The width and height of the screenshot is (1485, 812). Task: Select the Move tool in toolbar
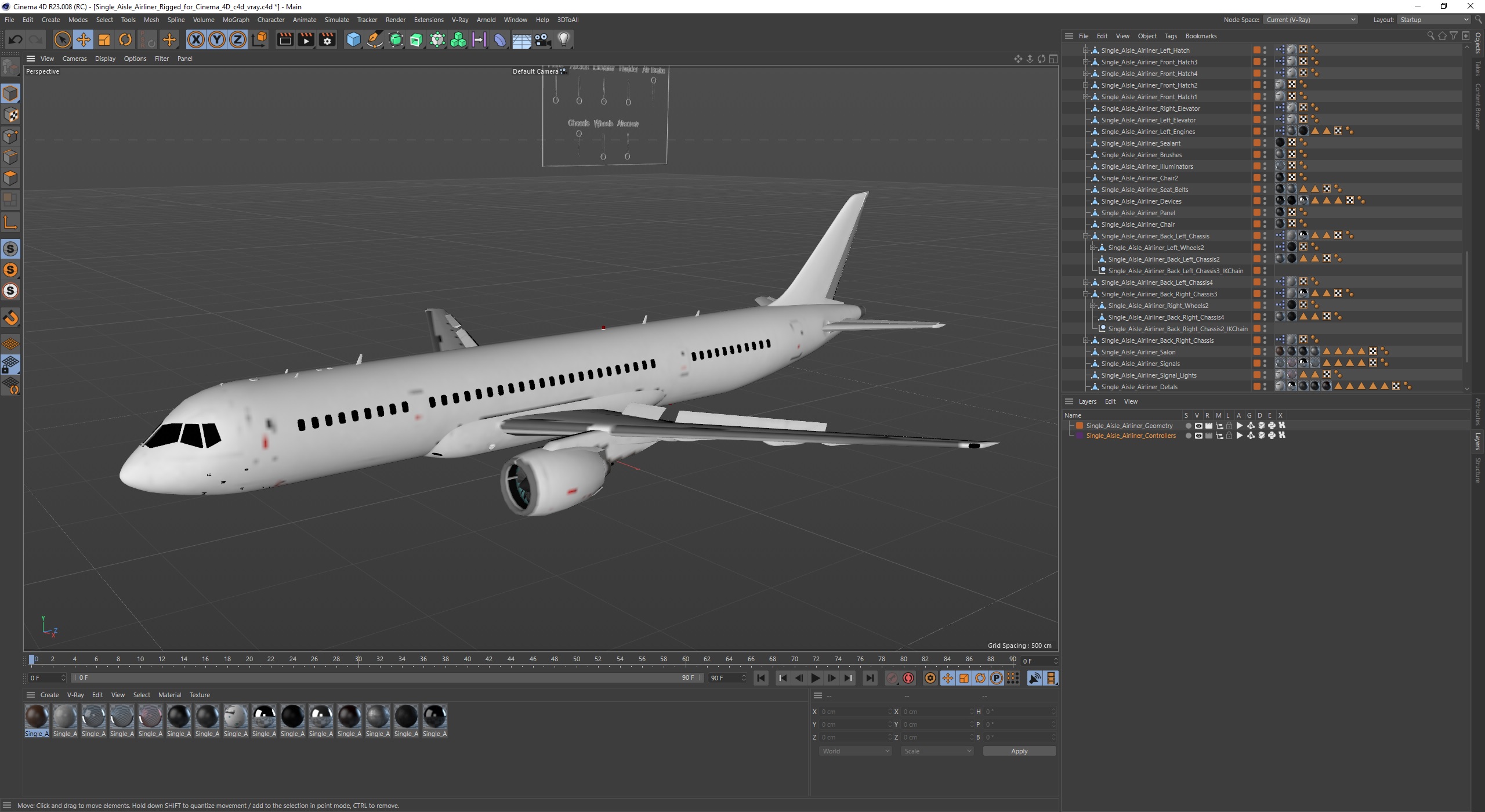coord(84,39)
